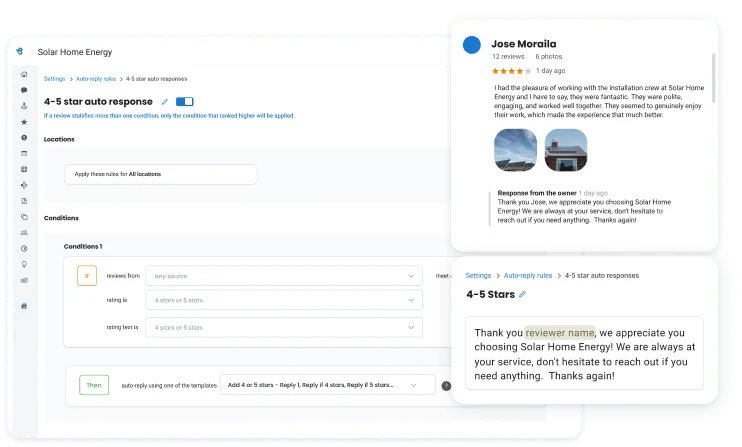
Task: Click '4-5 star auto responses' in main breadcrumb
Action: tap(156, 79)
